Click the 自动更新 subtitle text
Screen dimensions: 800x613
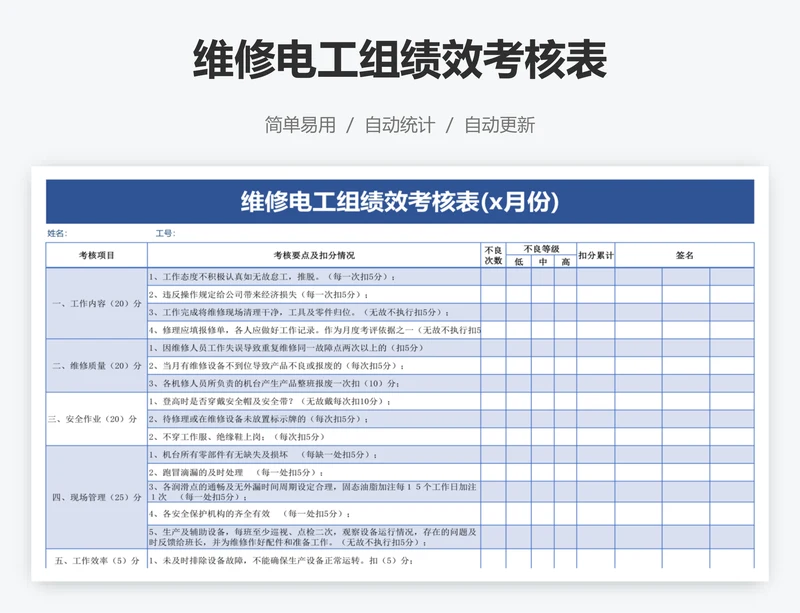(499, 125)
